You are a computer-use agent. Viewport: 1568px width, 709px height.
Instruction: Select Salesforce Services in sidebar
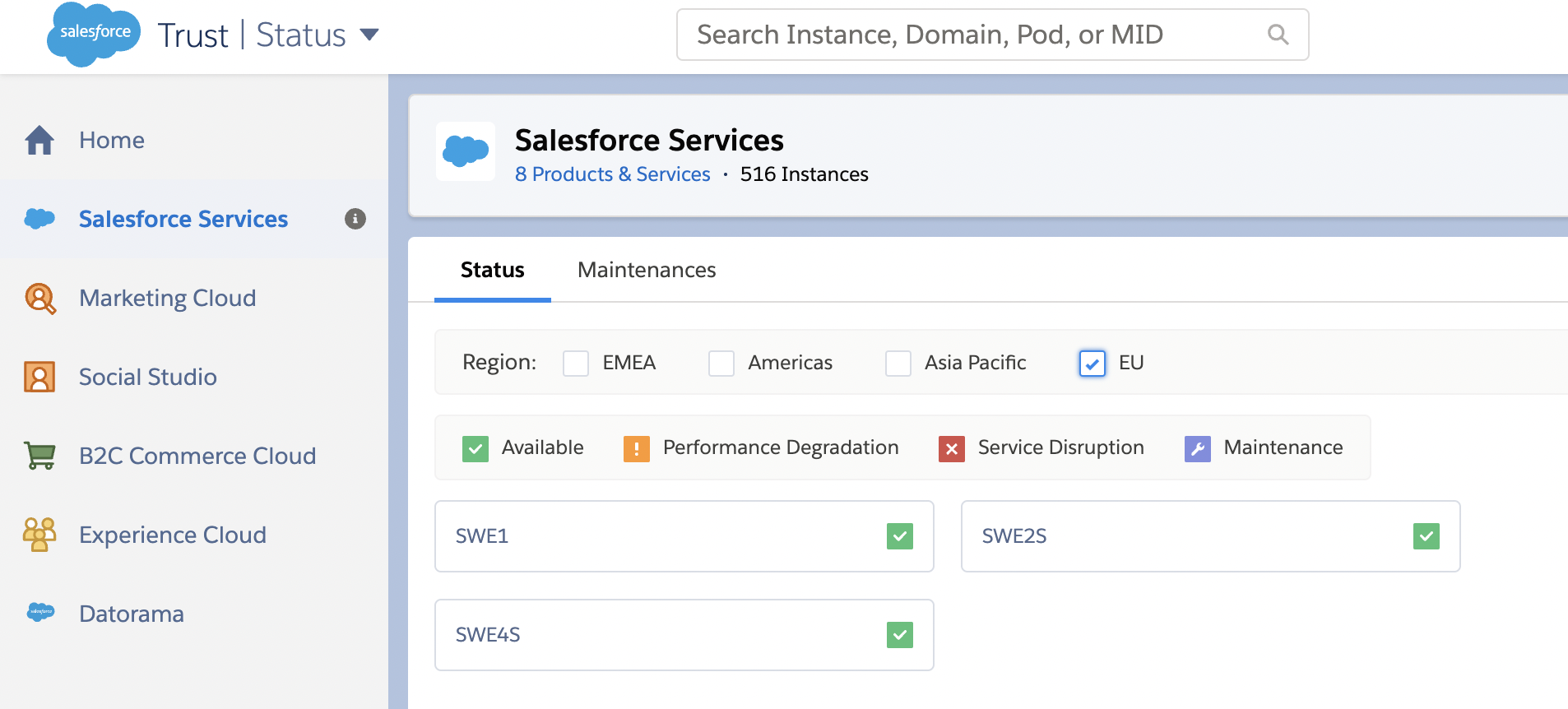(183, 219)
